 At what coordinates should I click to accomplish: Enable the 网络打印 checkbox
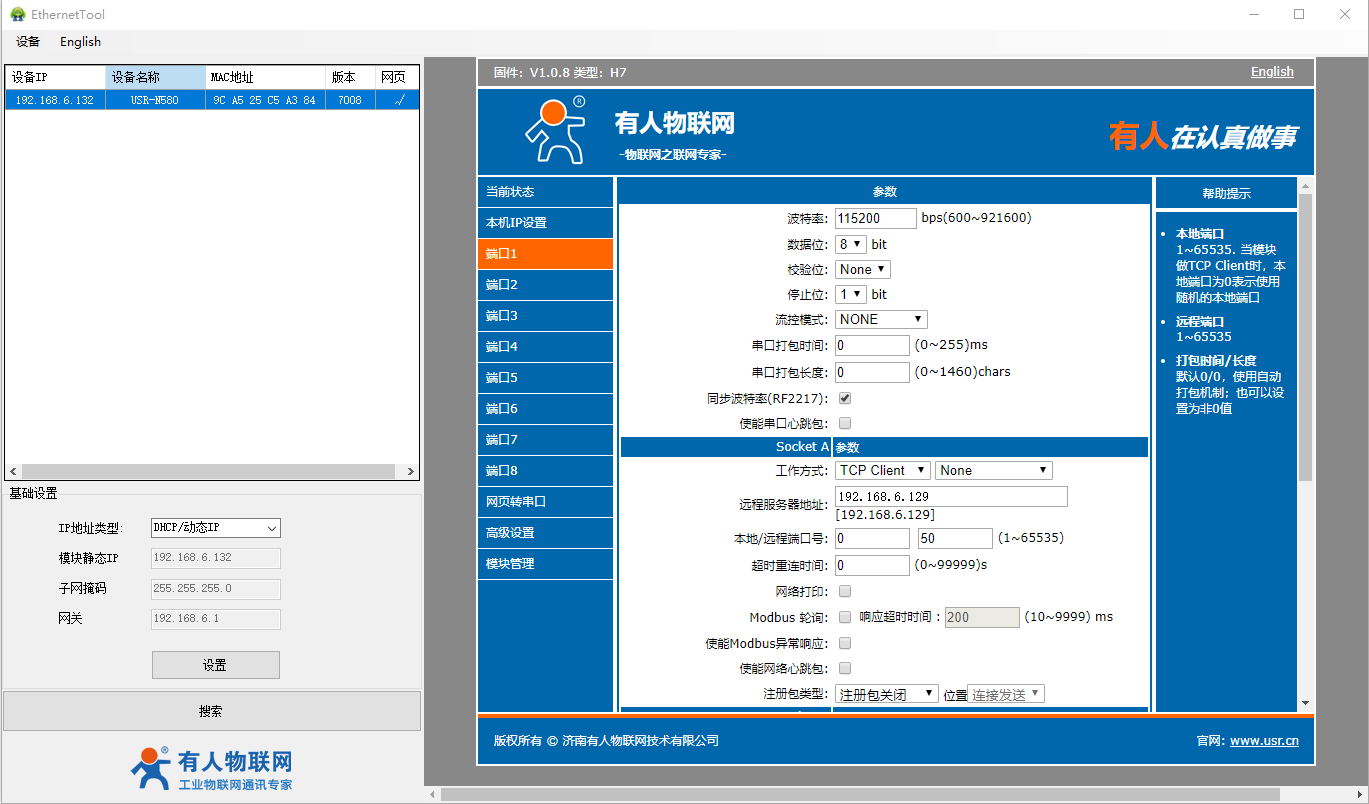tap(845, 591)
